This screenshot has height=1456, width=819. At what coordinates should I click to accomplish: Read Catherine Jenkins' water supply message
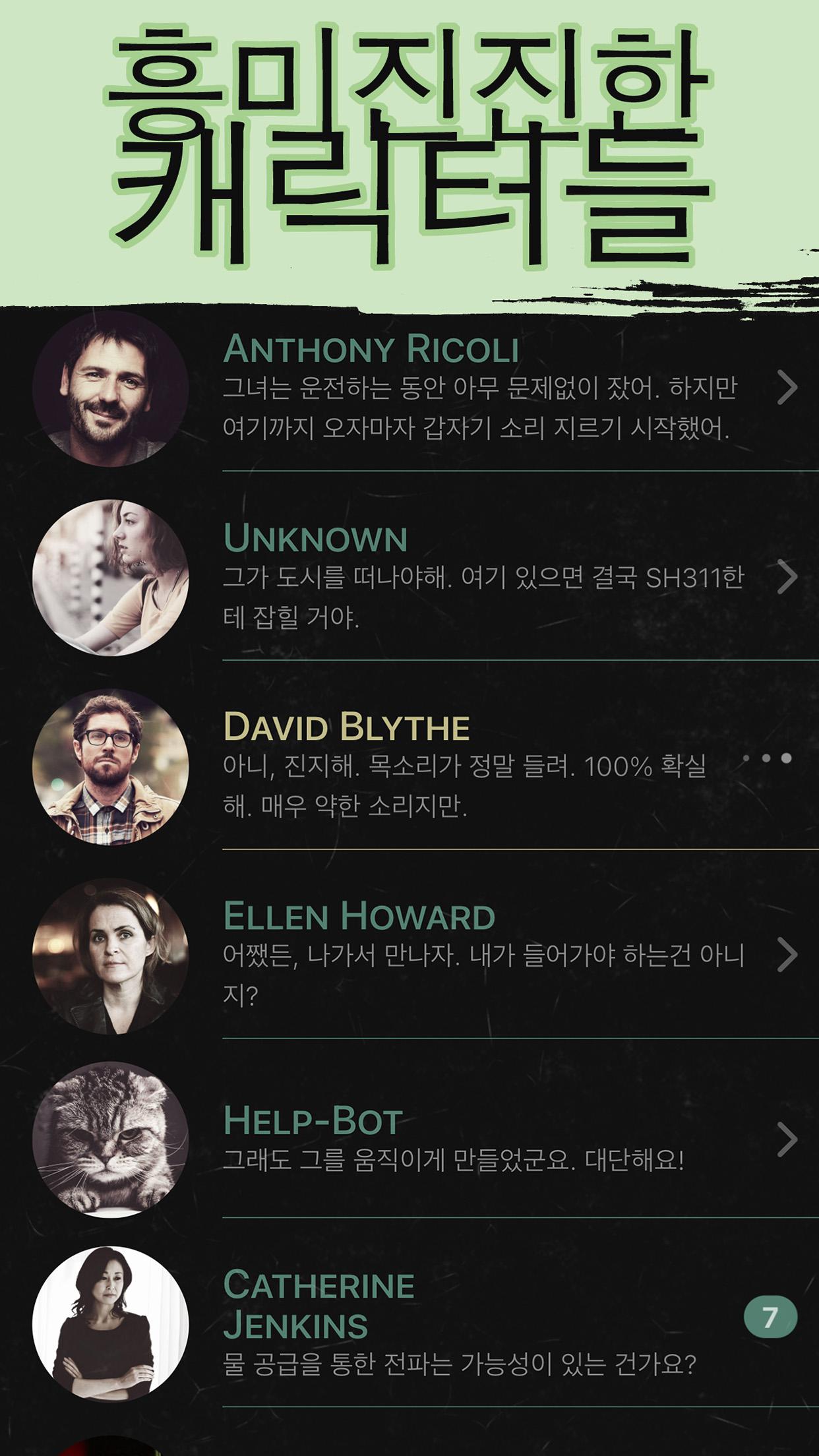coord(460,1364)
